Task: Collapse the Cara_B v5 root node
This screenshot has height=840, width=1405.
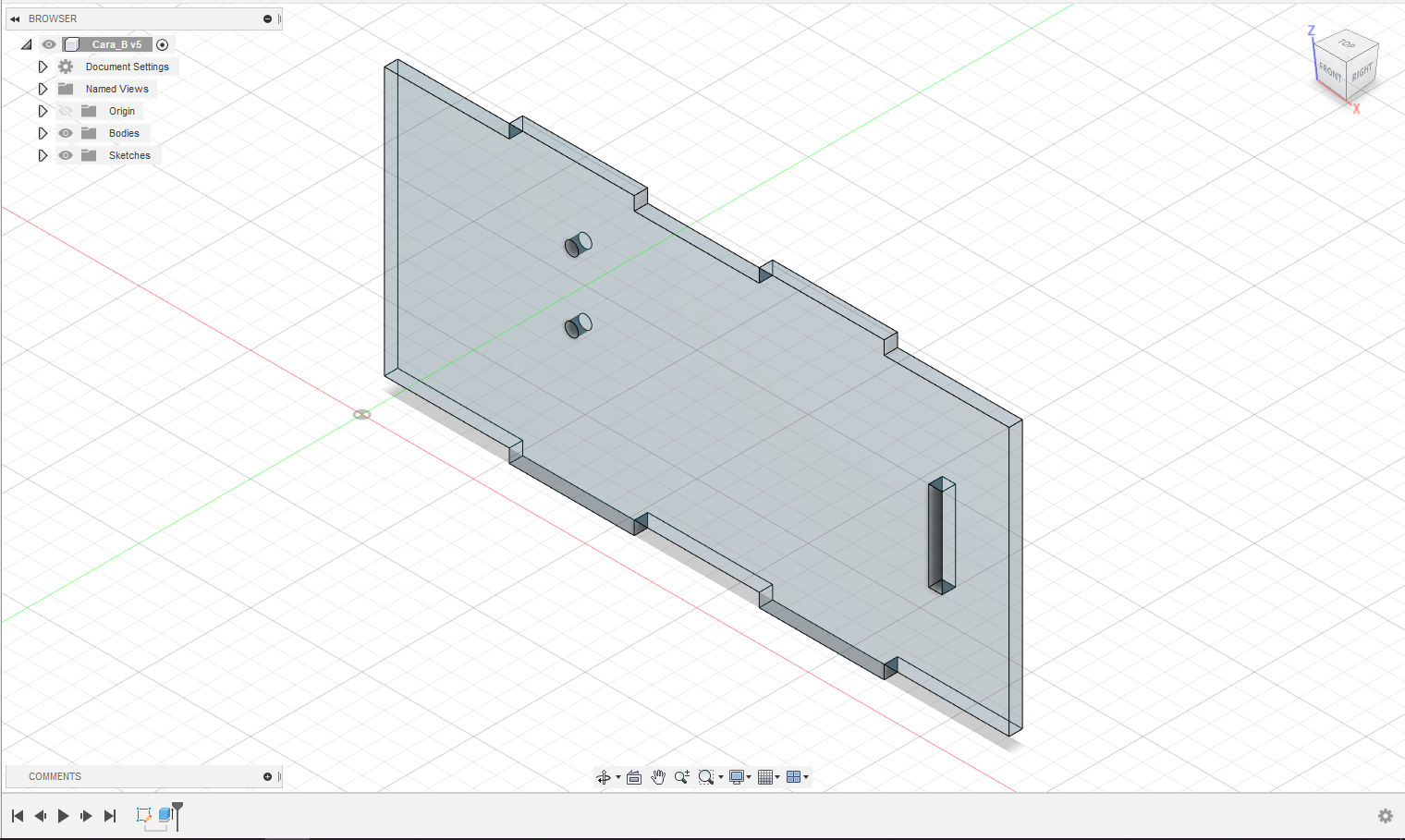Action: [x=27, y=44]
